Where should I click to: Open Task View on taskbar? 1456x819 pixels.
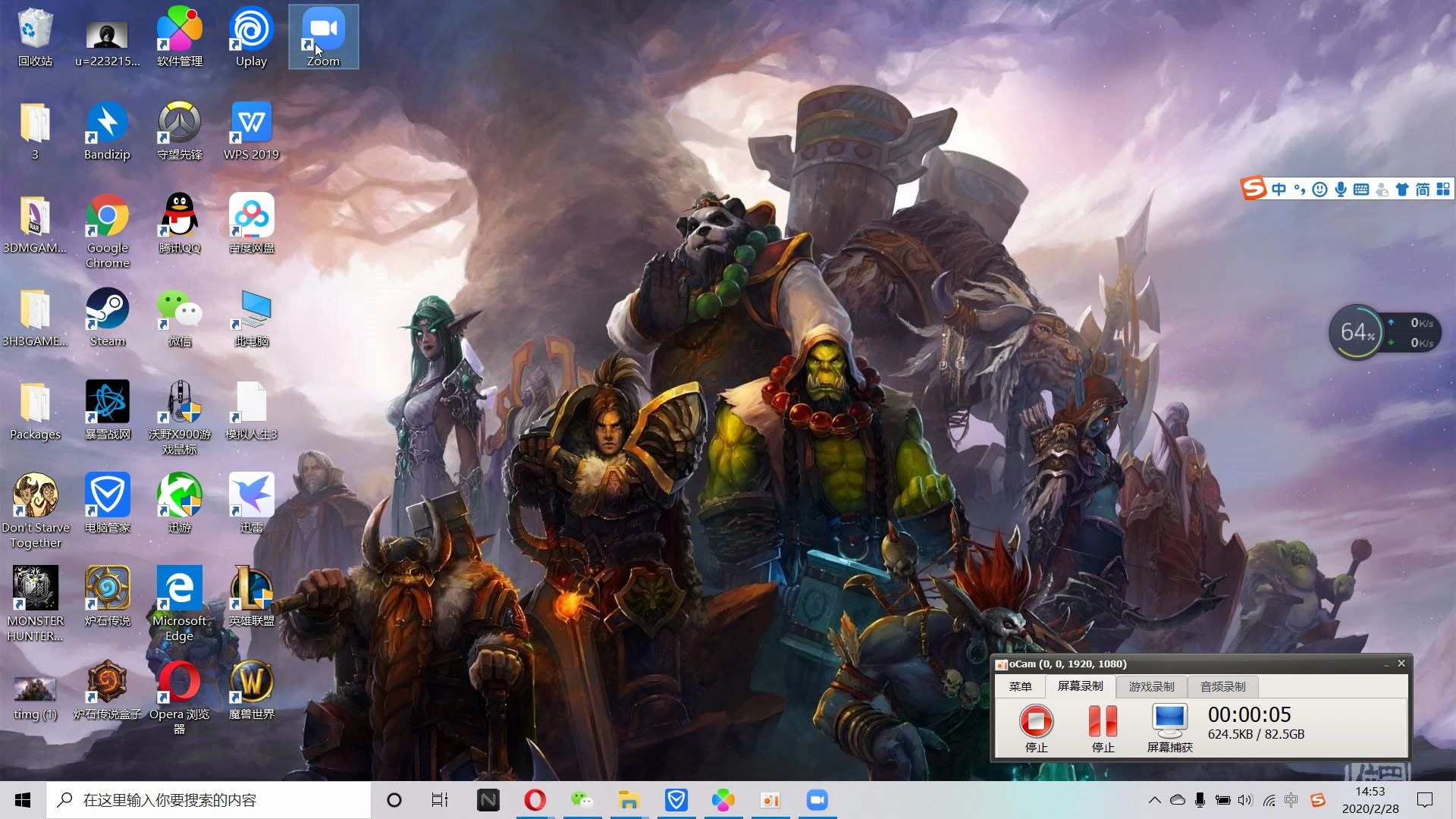coord(440,800)
